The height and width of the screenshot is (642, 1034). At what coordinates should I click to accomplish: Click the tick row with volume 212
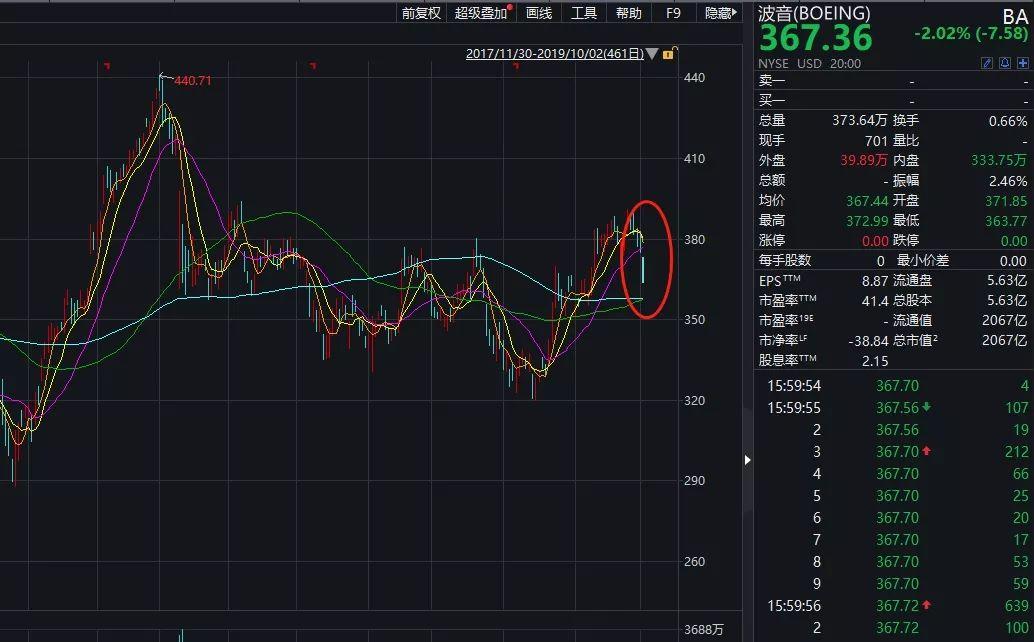[894, 452]
